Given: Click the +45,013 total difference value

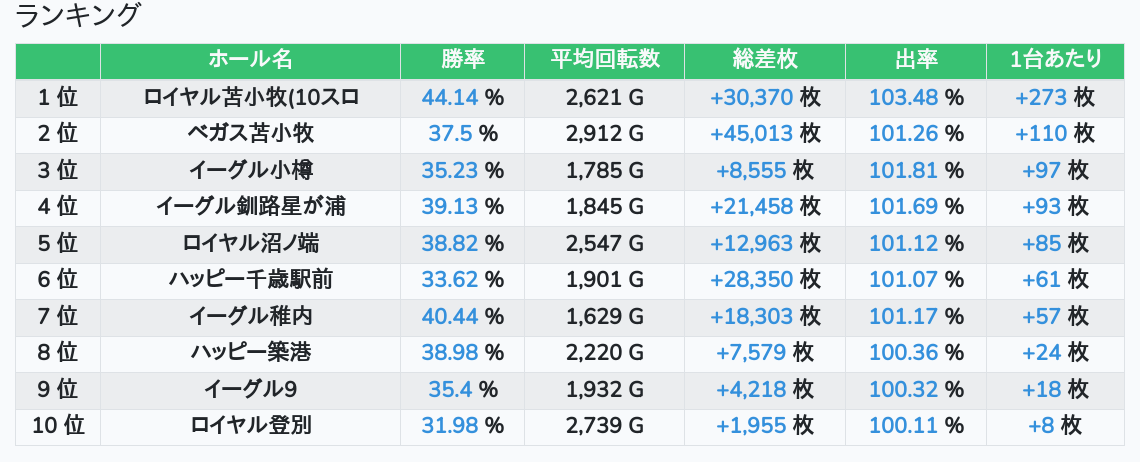Looking at the screenshot, I should [x=751, y=134].
